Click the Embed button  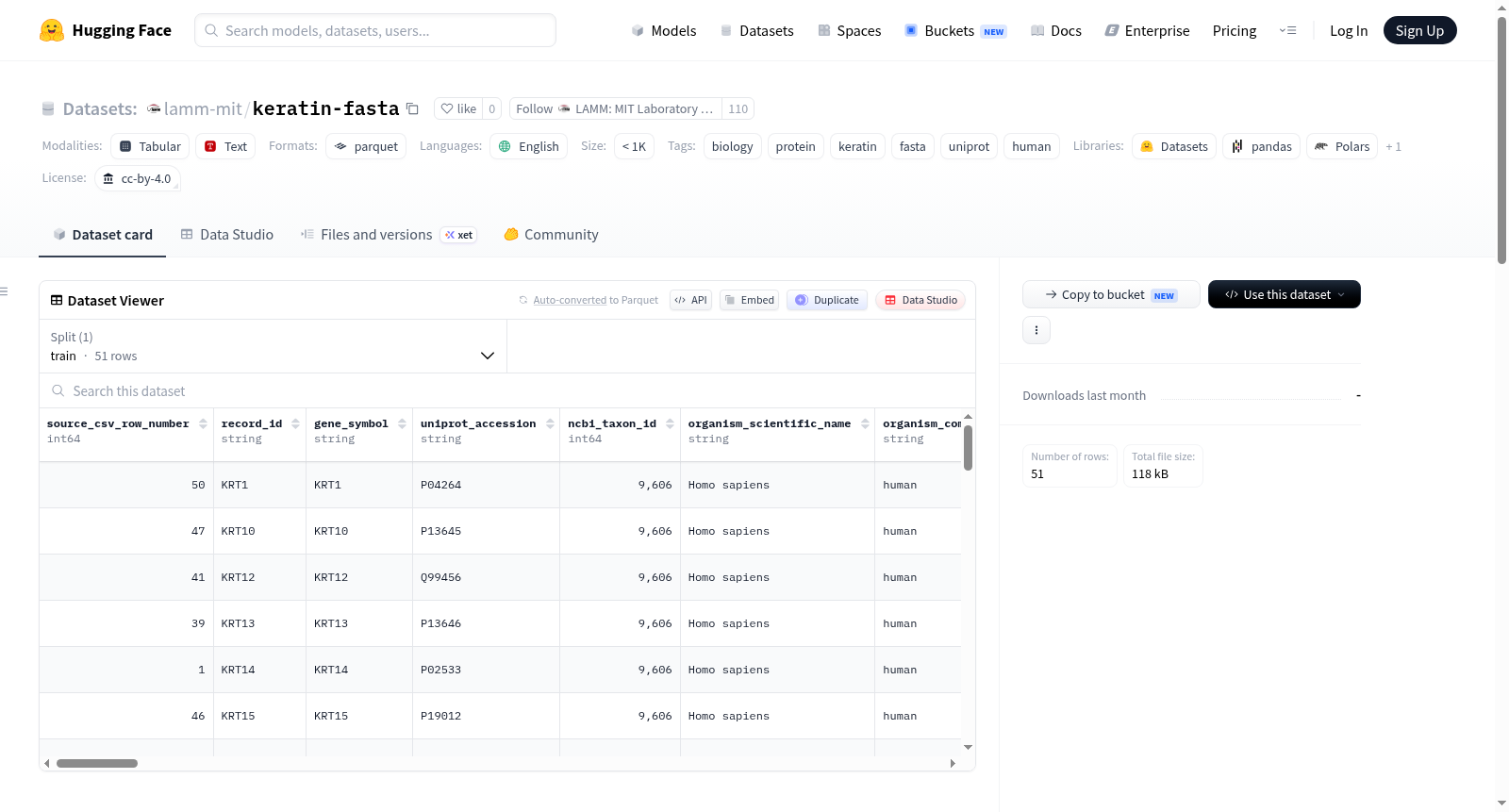tap(749, 300)
